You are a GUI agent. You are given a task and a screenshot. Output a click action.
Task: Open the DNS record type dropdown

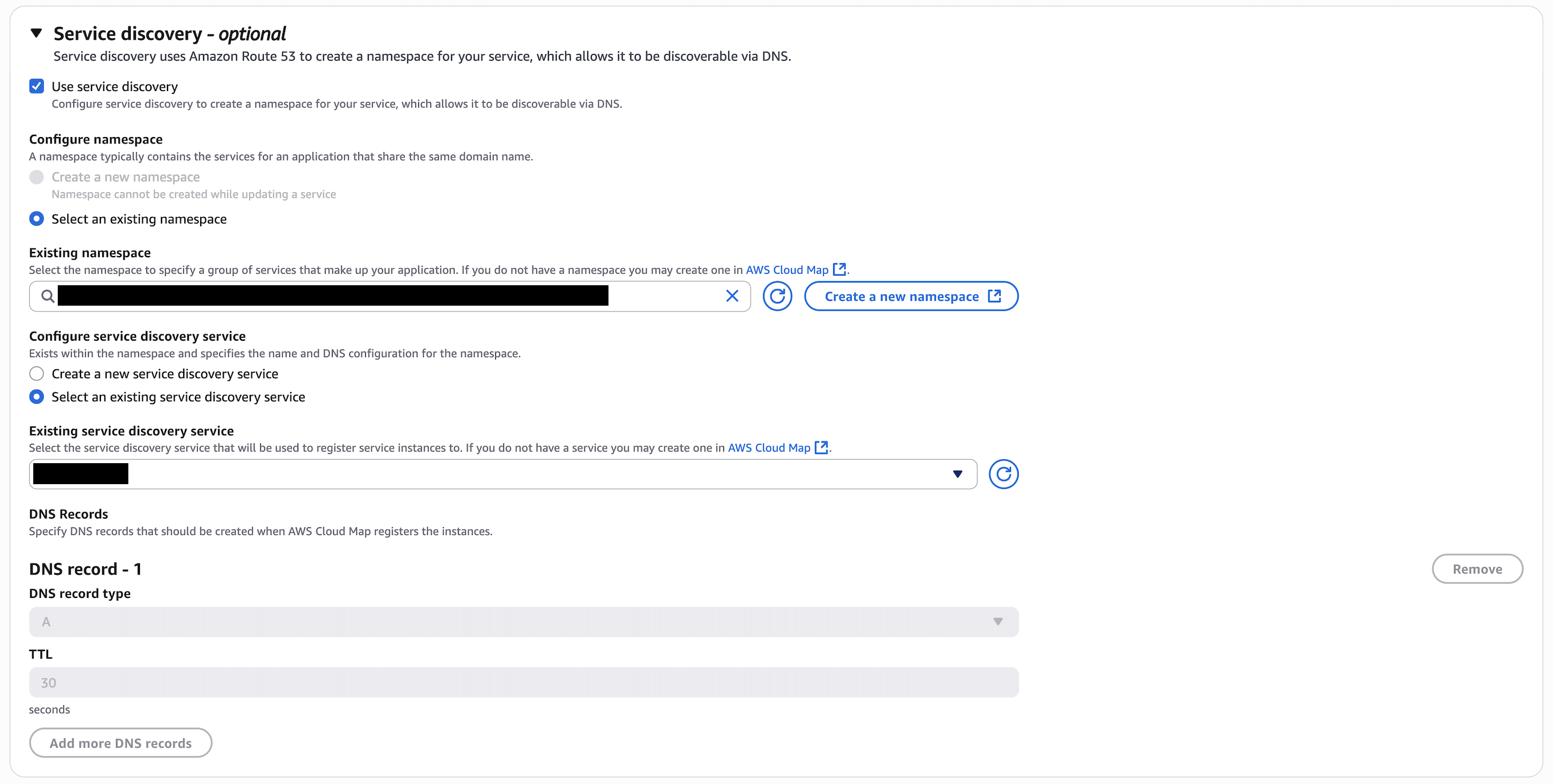click(523, 622)
